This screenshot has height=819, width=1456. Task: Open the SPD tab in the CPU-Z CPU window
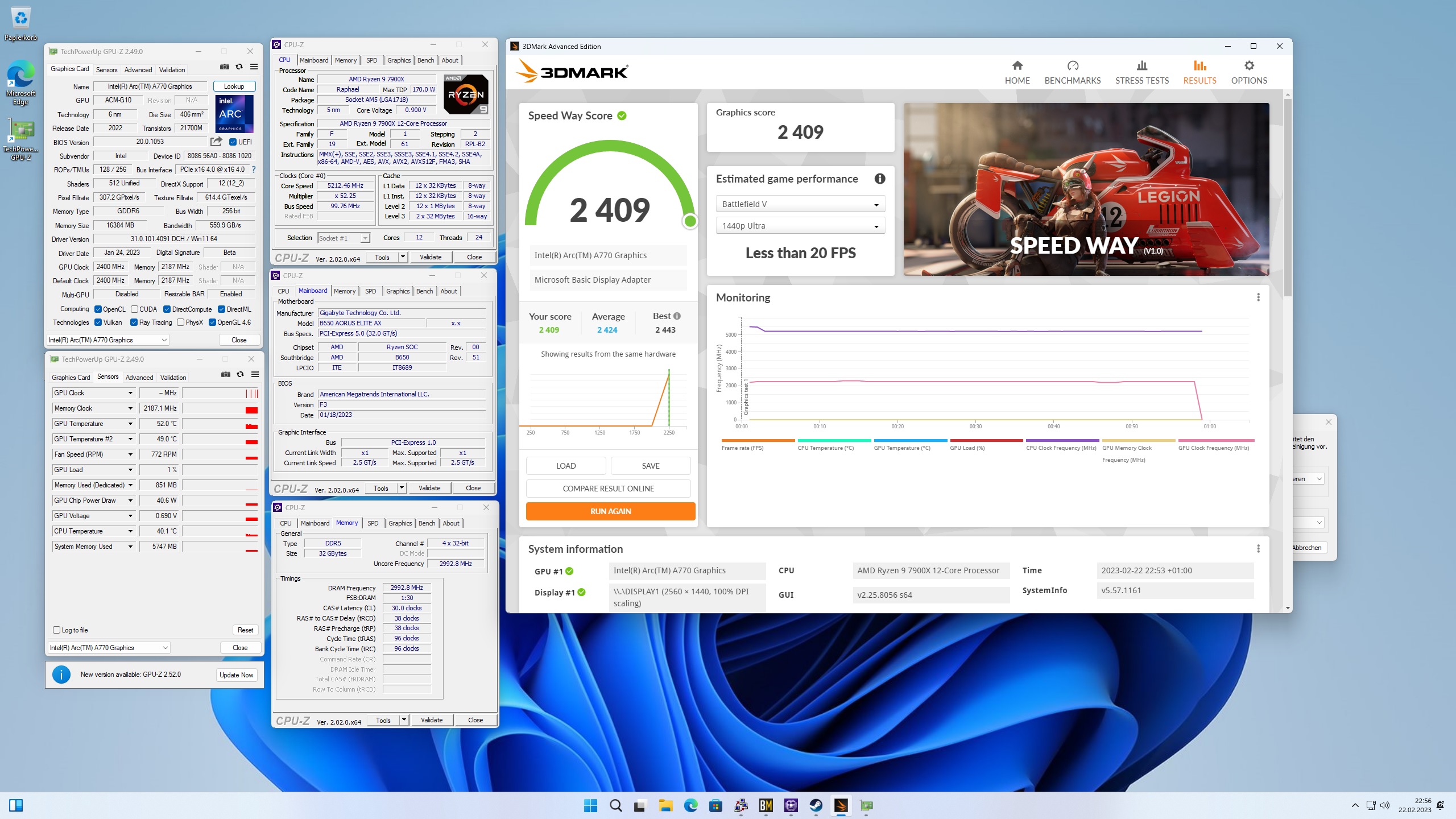click(371, 60)
